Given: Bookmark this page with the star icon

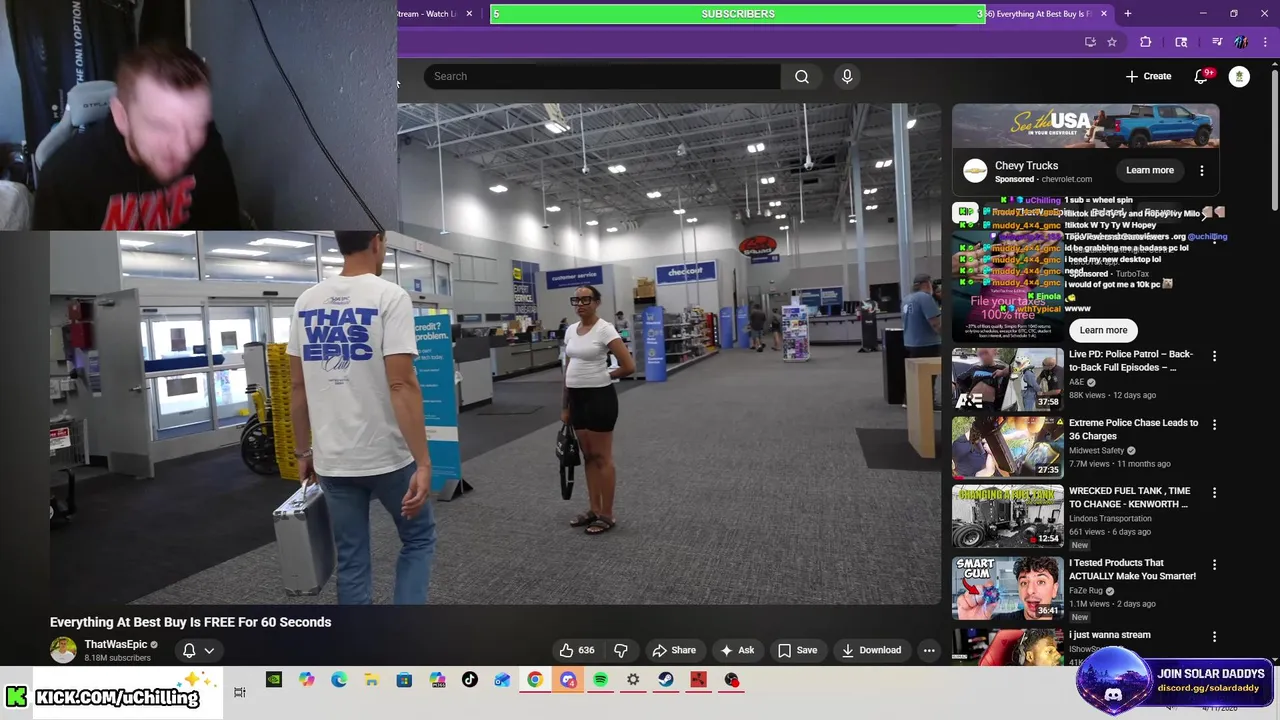Looking at the screenshot, I should pos(1112,42).
